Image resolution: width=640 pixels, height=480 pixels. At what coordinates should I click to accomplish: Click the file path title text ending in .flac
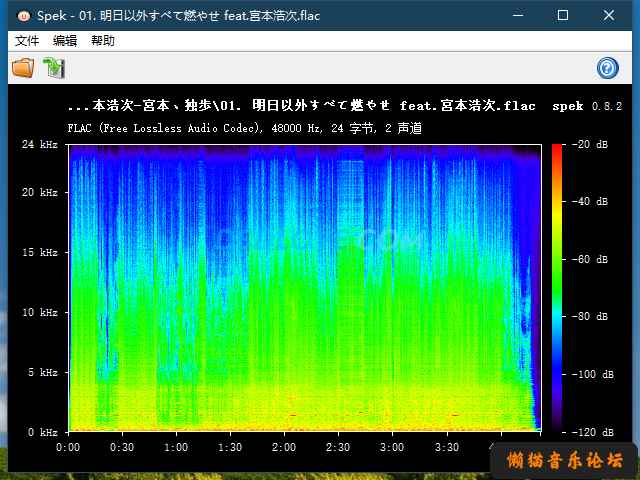(x=302, y=106)
